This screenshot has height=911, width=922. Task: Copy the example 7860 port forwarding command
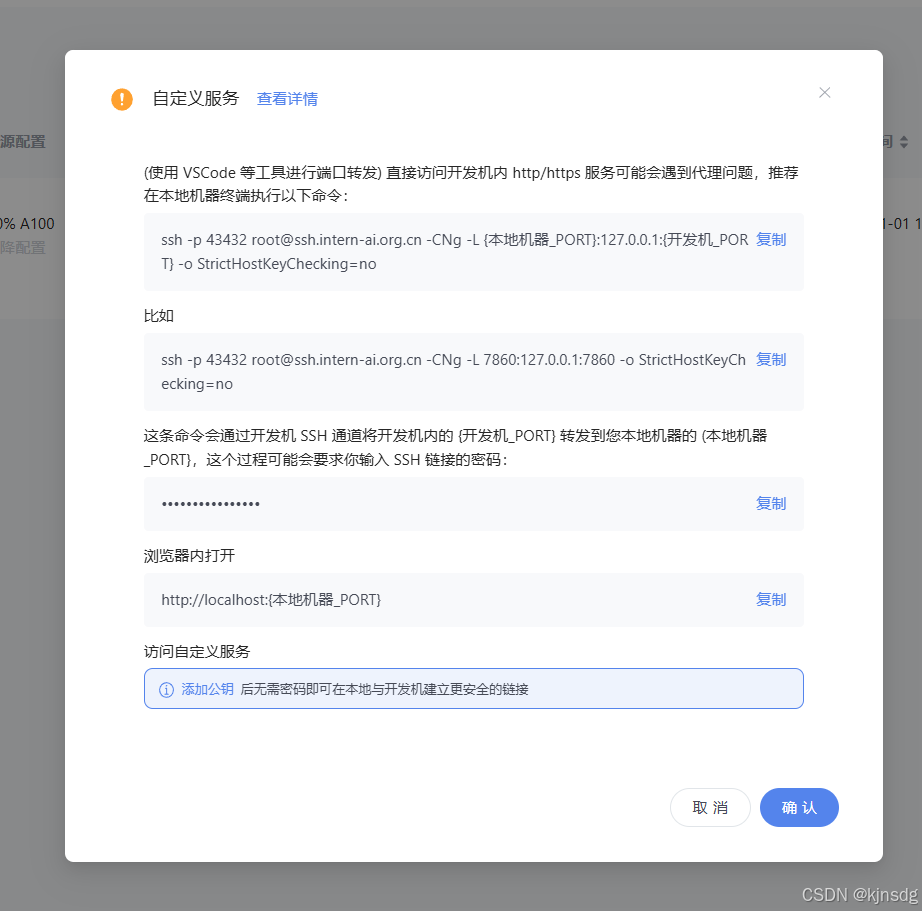[770, 359]
